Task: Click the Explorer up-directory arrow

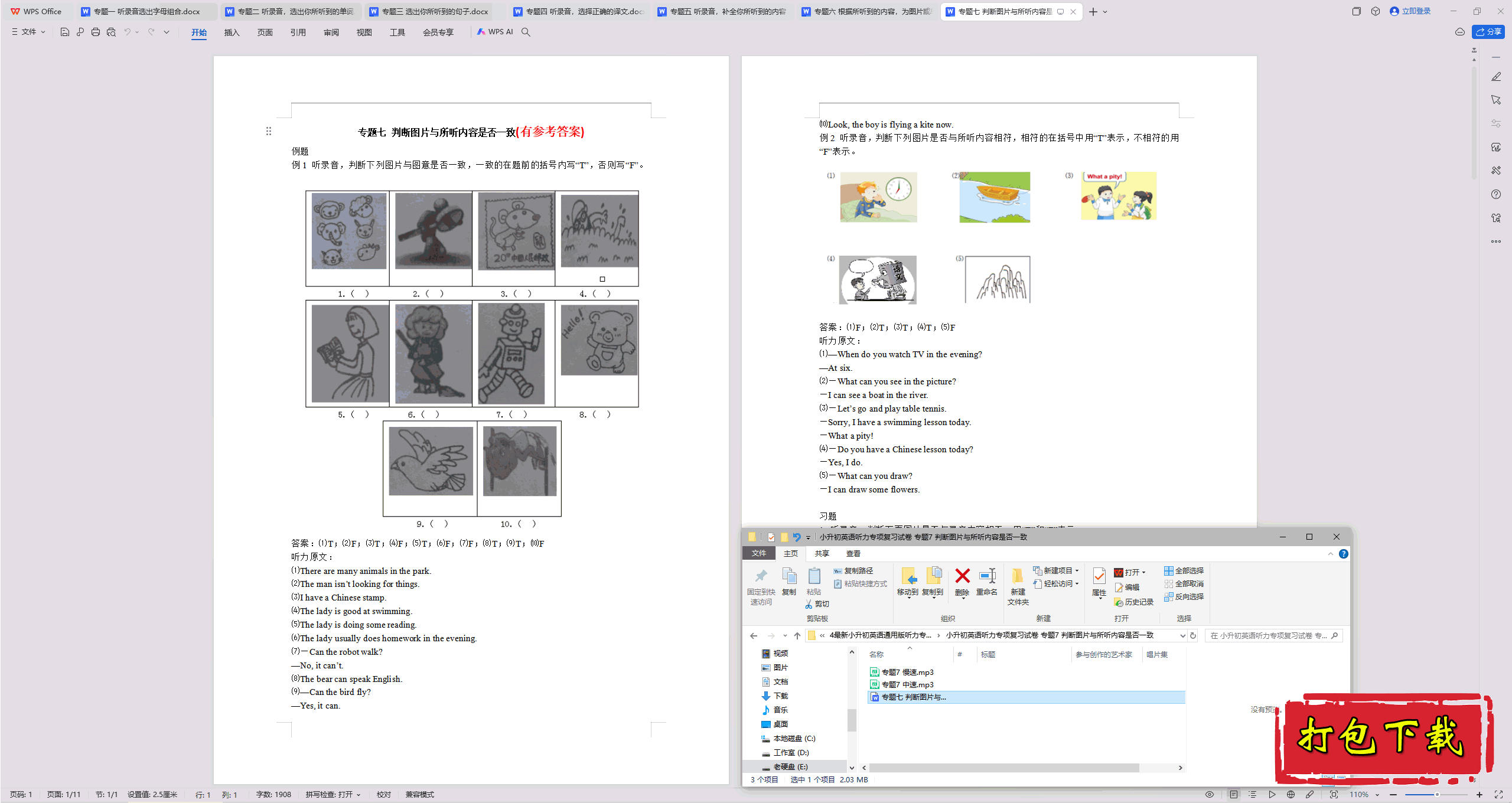Action: [797, 635]
